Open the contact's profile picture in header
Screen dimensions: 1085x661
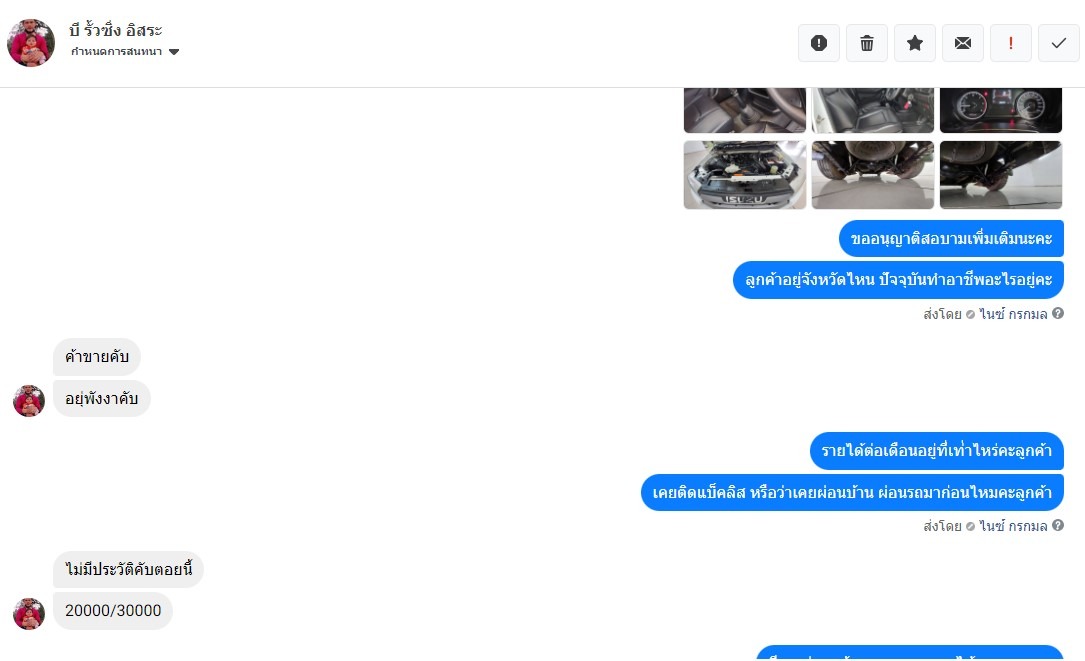[31, 43]
